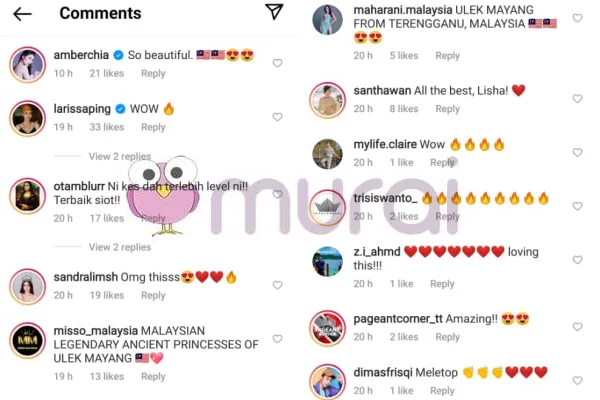Tap heart next to maharani.malaysia comment
Viewport: 600px width, 400px height.
(x=577, y=18)
